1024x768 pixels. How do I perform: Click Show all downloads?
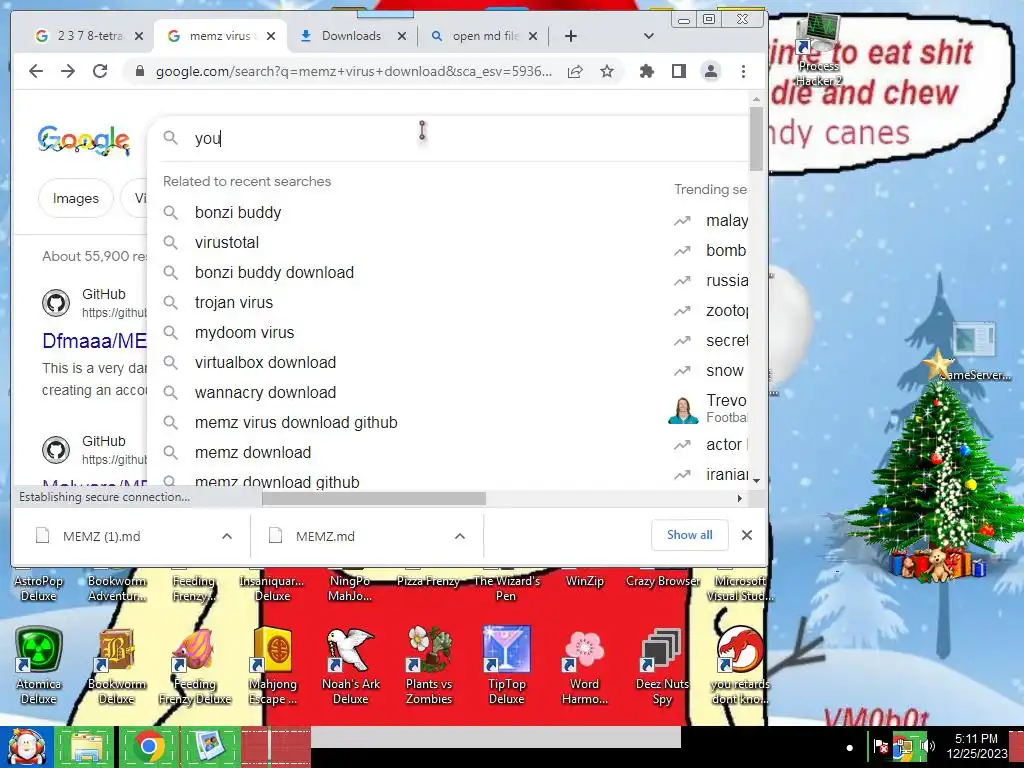click(690, 535)
